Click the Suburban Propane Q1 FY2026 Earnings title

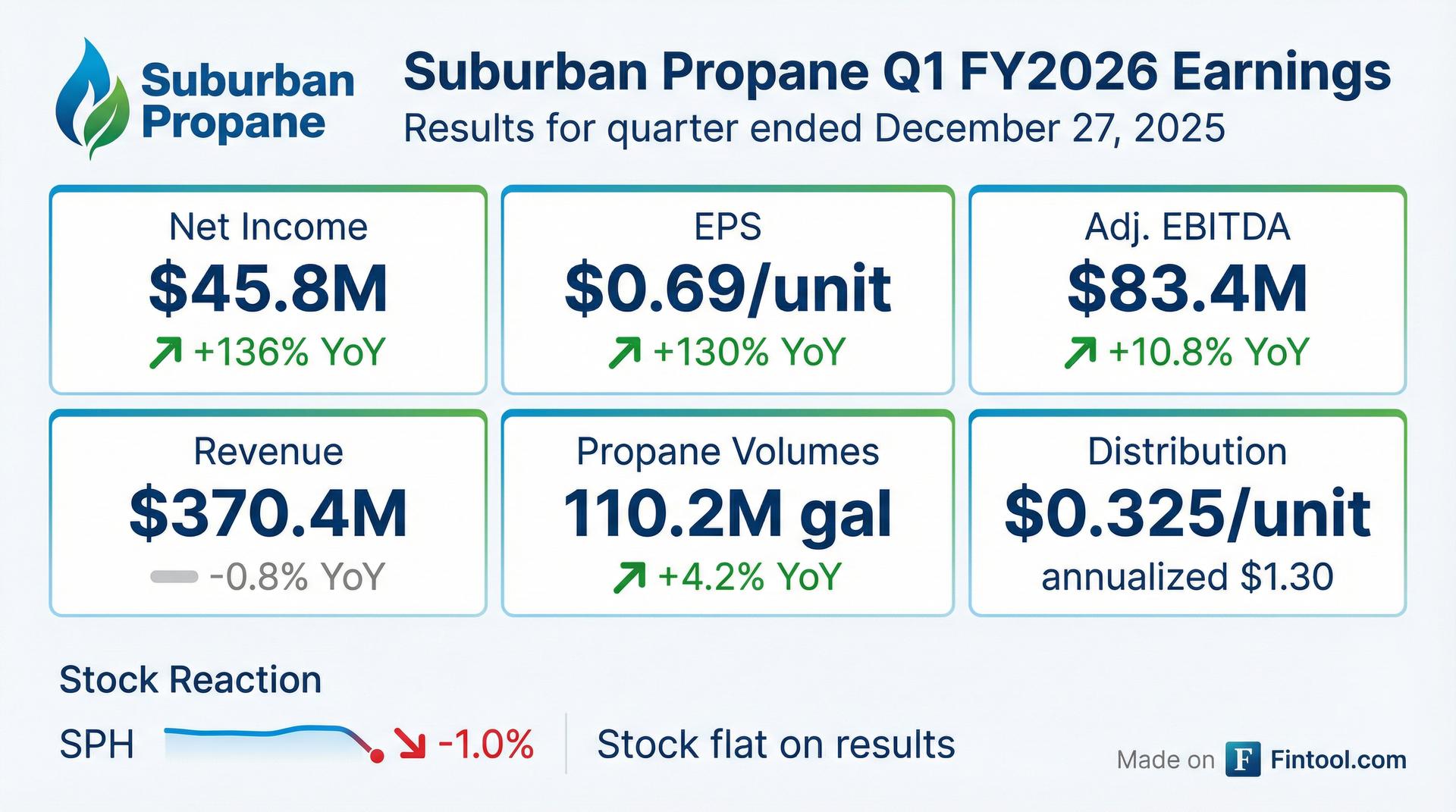896,73
